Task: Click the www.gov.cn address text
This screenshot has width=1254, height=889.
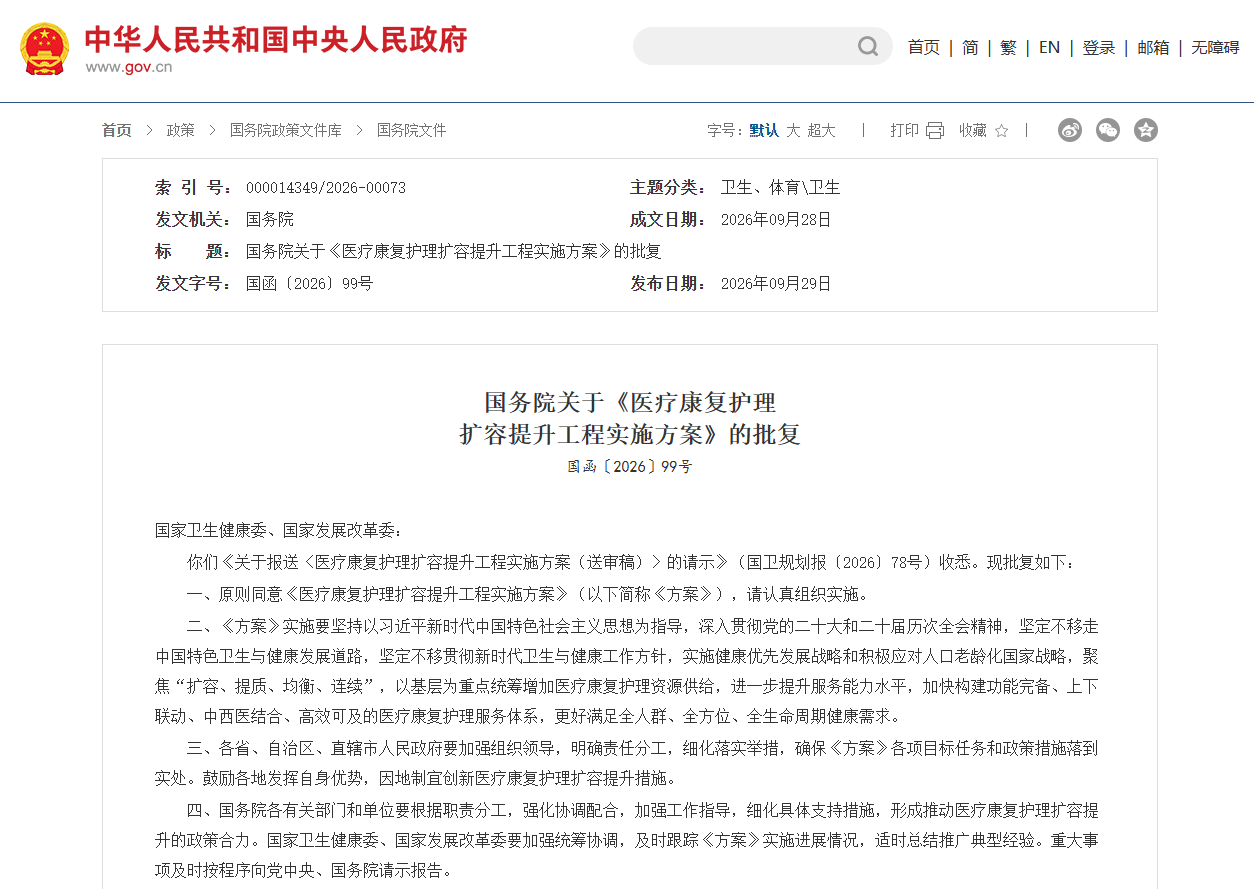Action: coord(128,68)
